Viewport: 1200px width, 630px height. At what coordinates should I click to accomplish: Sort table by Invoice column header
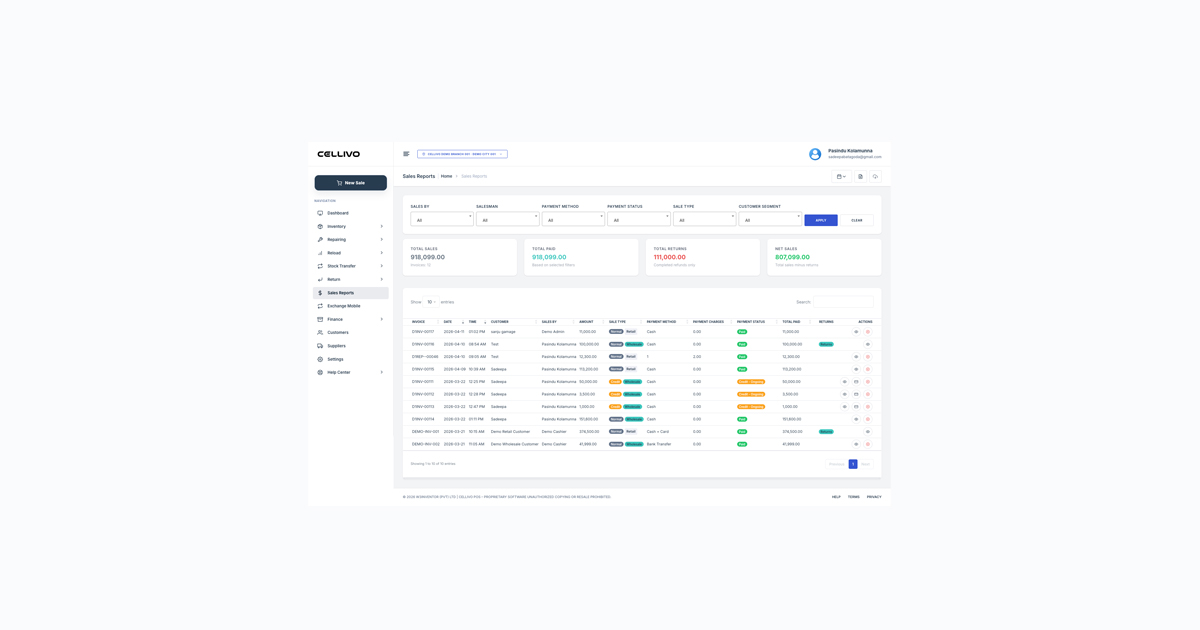click(425, 322)
